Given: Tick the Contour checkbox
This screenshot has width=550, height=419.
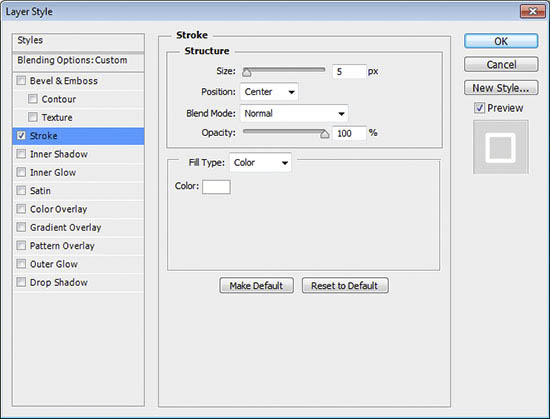Looking at the screenshot, I should [x=33, y=99].
